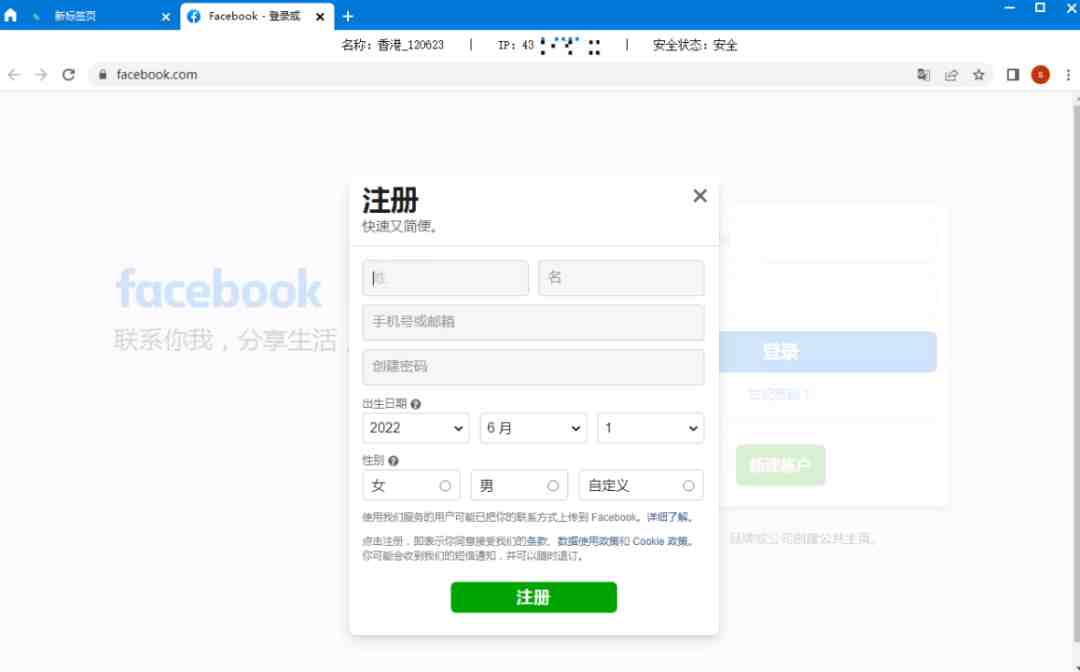Click the 安全状态: 安全 status text
Screen dimensions: 1080x672
tap(695, 45)
